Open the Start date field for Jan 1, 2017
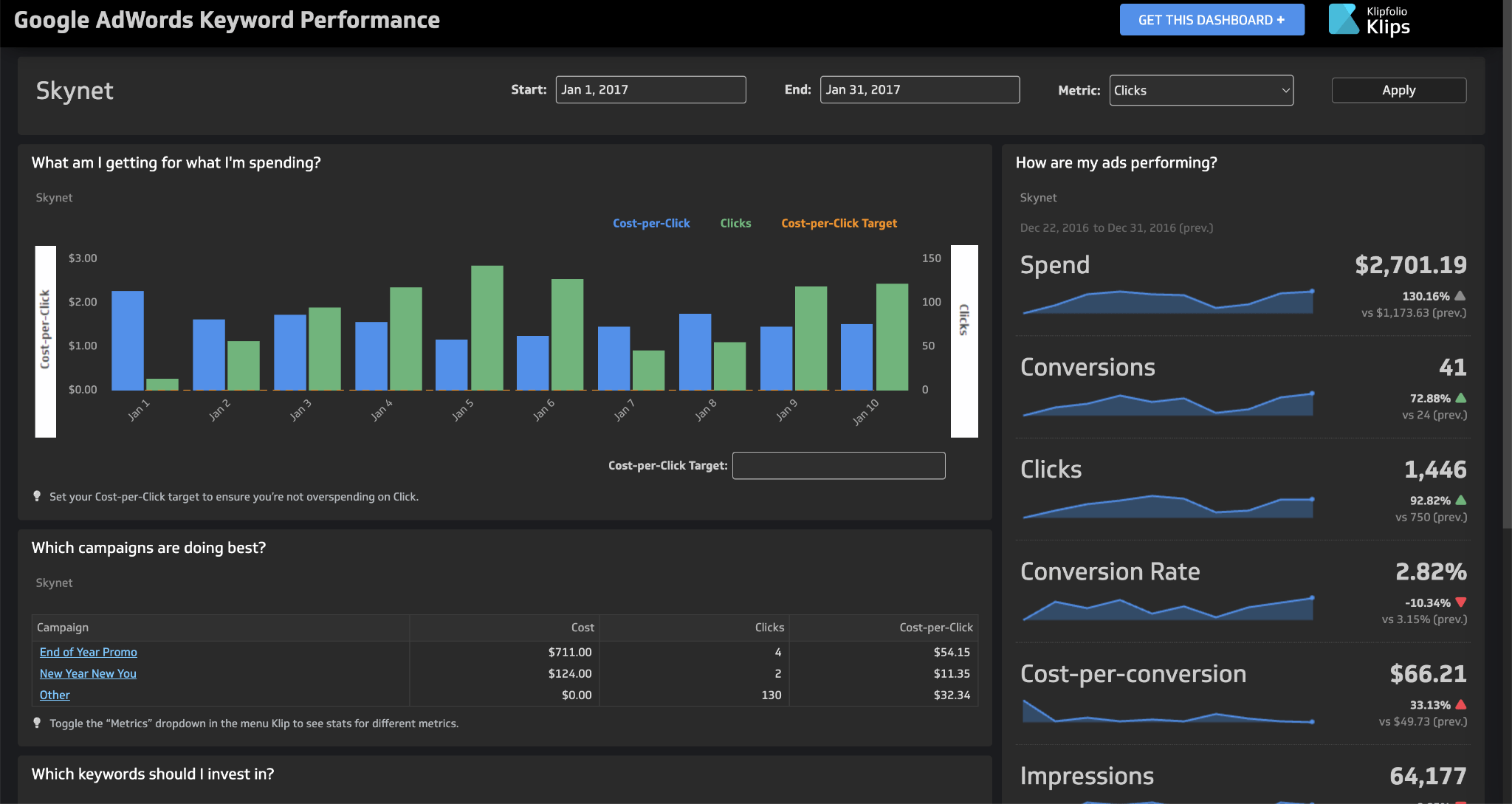Image resolution: width=1512 pixels, height=804 pixels. pos(650,89)
